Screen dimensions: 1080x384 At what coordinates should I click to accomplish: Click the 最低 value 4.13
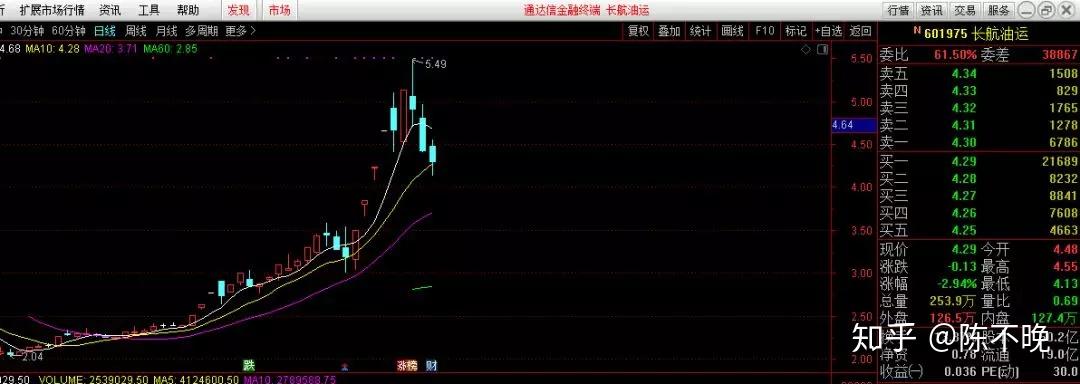click(1065, 284)
